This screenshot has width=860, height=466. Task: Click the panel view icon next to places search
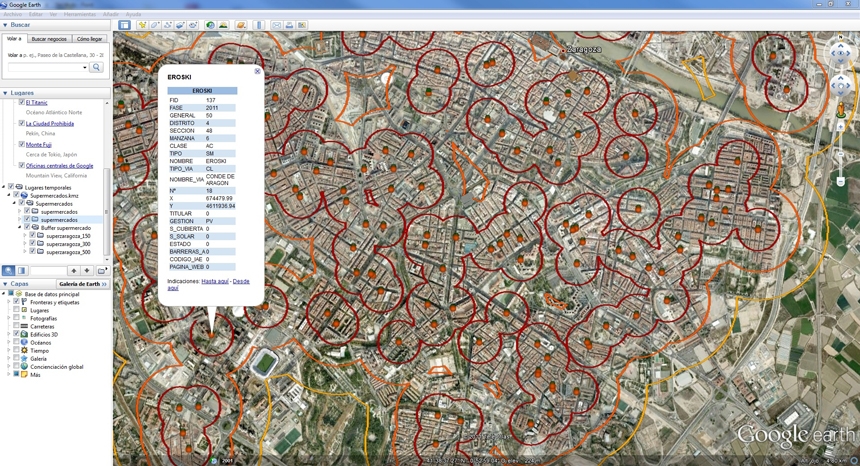pyautogui.click(x=21, y=270)
